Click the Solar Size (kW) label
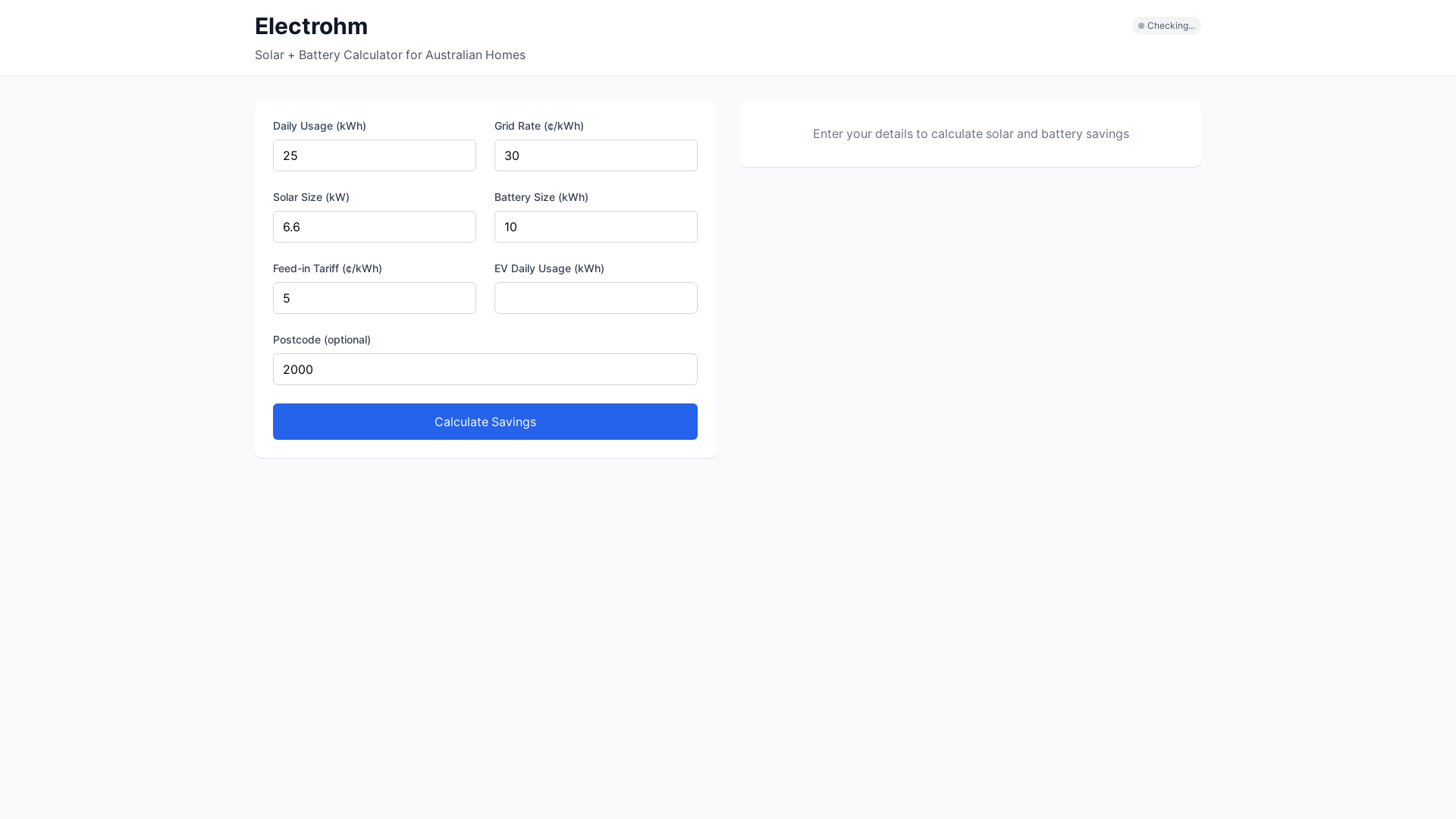The width and height of the screenshot is (1456, 819). (x=311, y=197)
